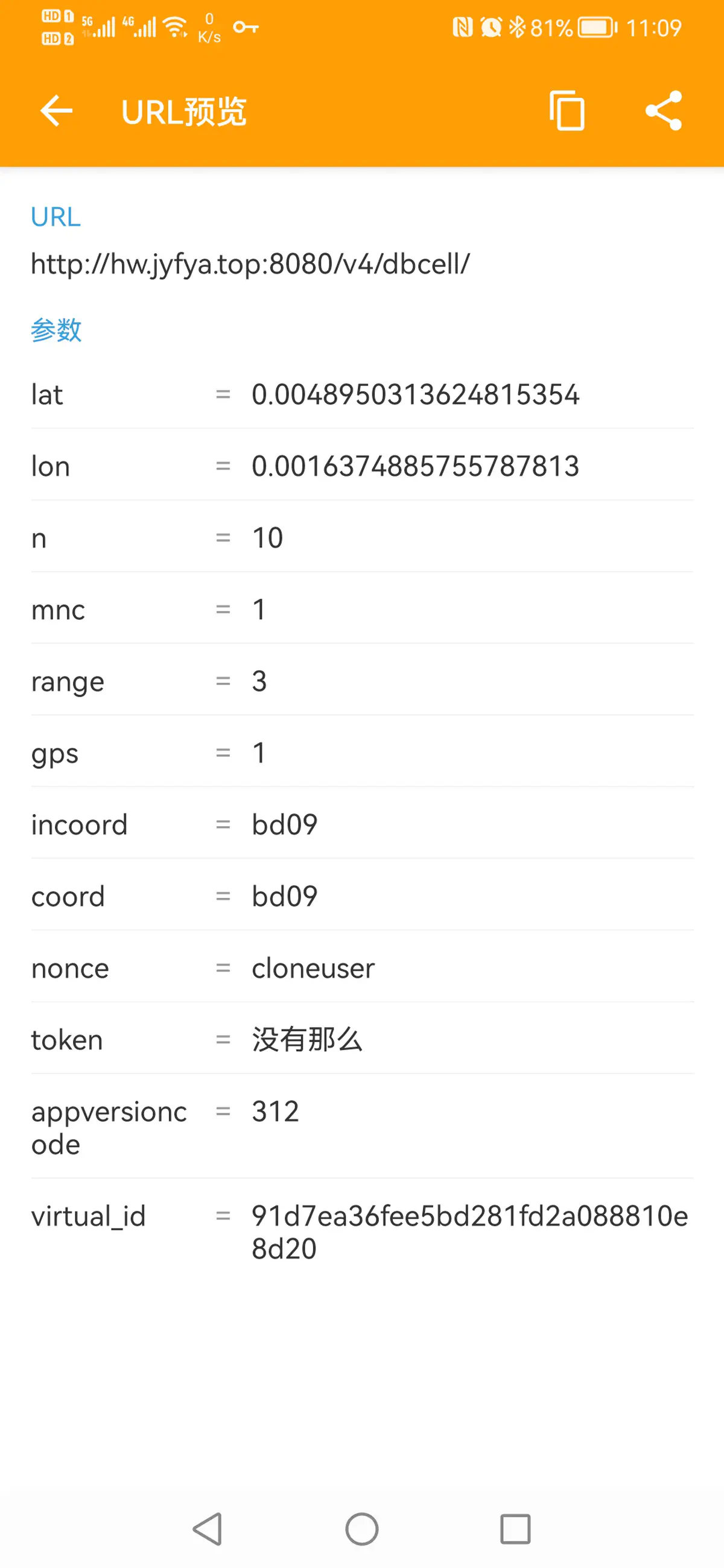Tap the incoord parameter row label
The image size is (724, 1568).
[x=79, y=825]
